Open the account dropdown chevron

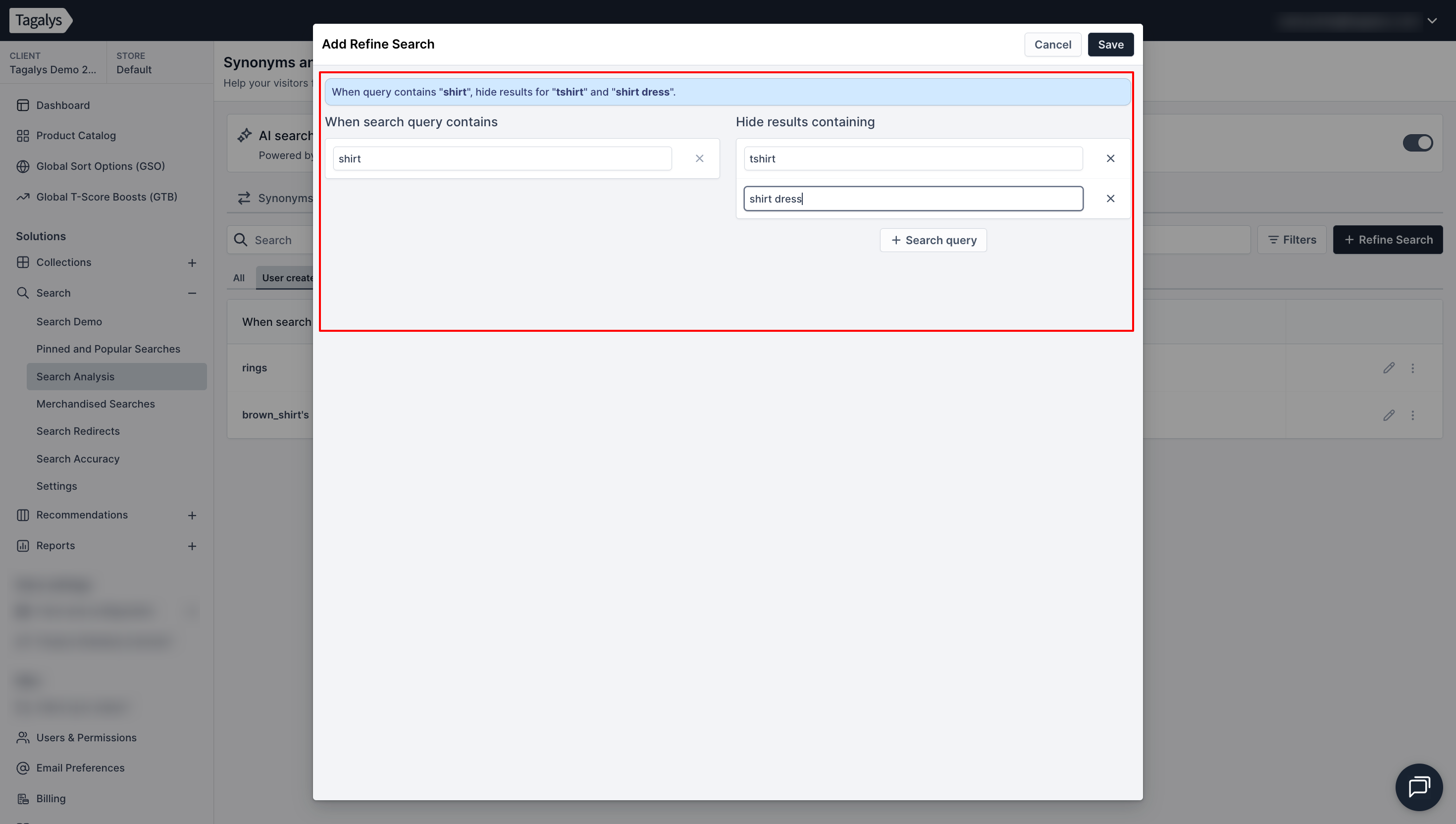tap(1432, 21)
